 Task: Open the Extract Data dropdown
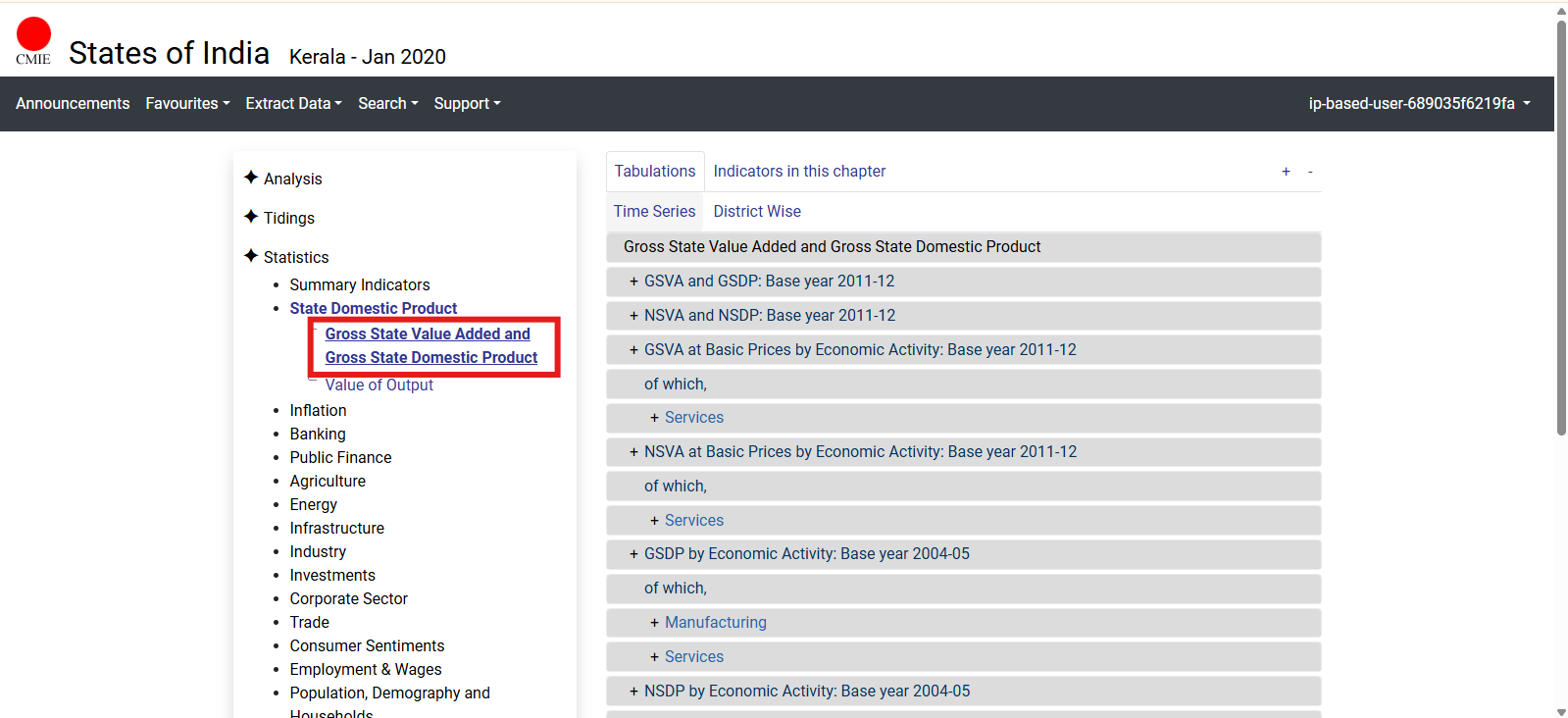[293, 104]
